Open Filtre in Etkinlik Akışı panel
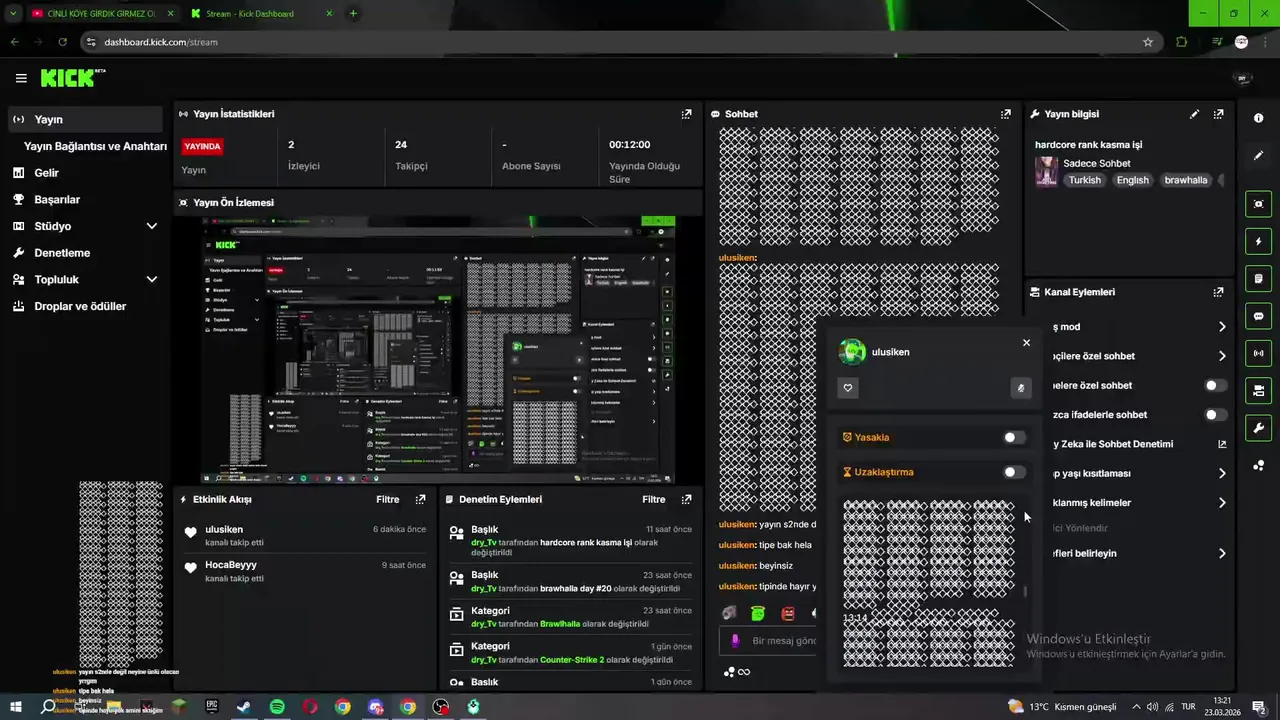 [x=387, y=499]
